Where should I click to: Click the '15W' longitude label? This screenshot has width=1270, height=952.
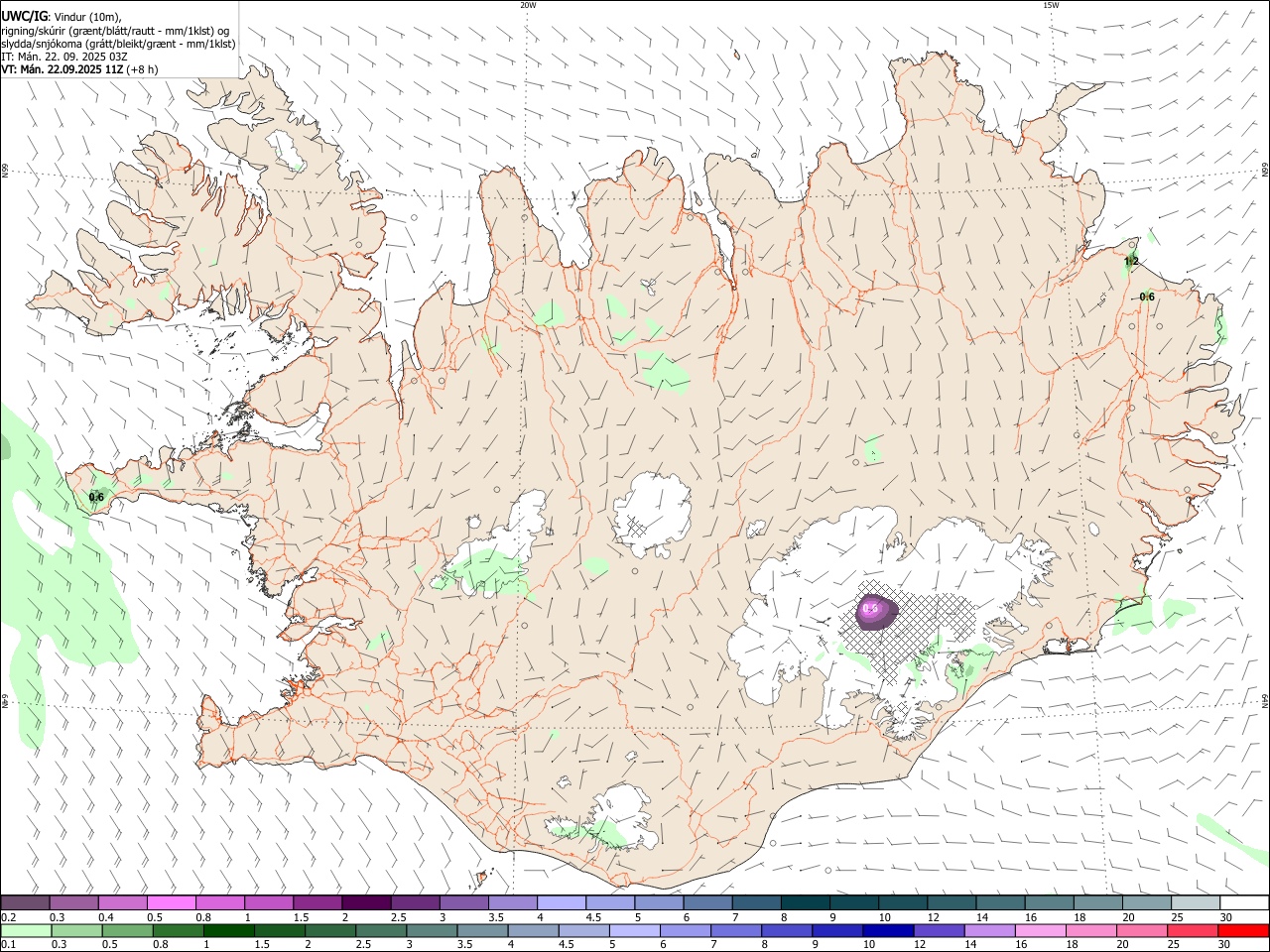[x=1051, y=5]
